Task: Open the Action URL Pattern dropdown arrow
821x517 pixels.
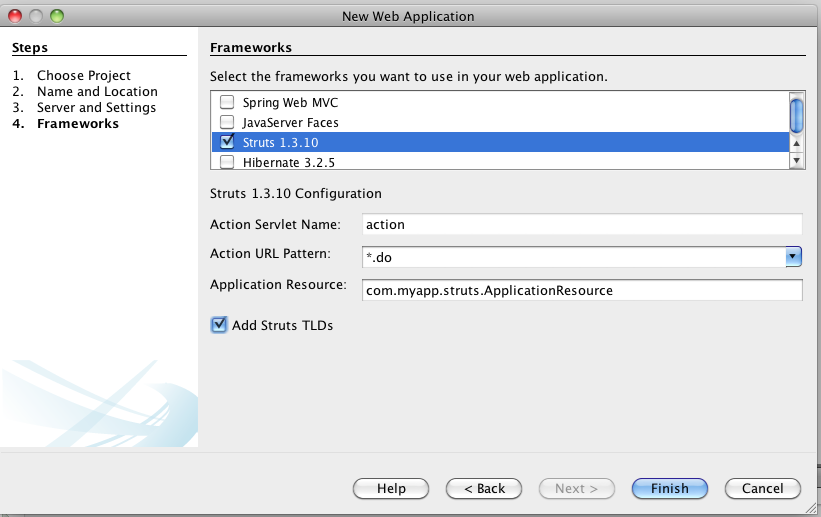Action: (793, 257)
